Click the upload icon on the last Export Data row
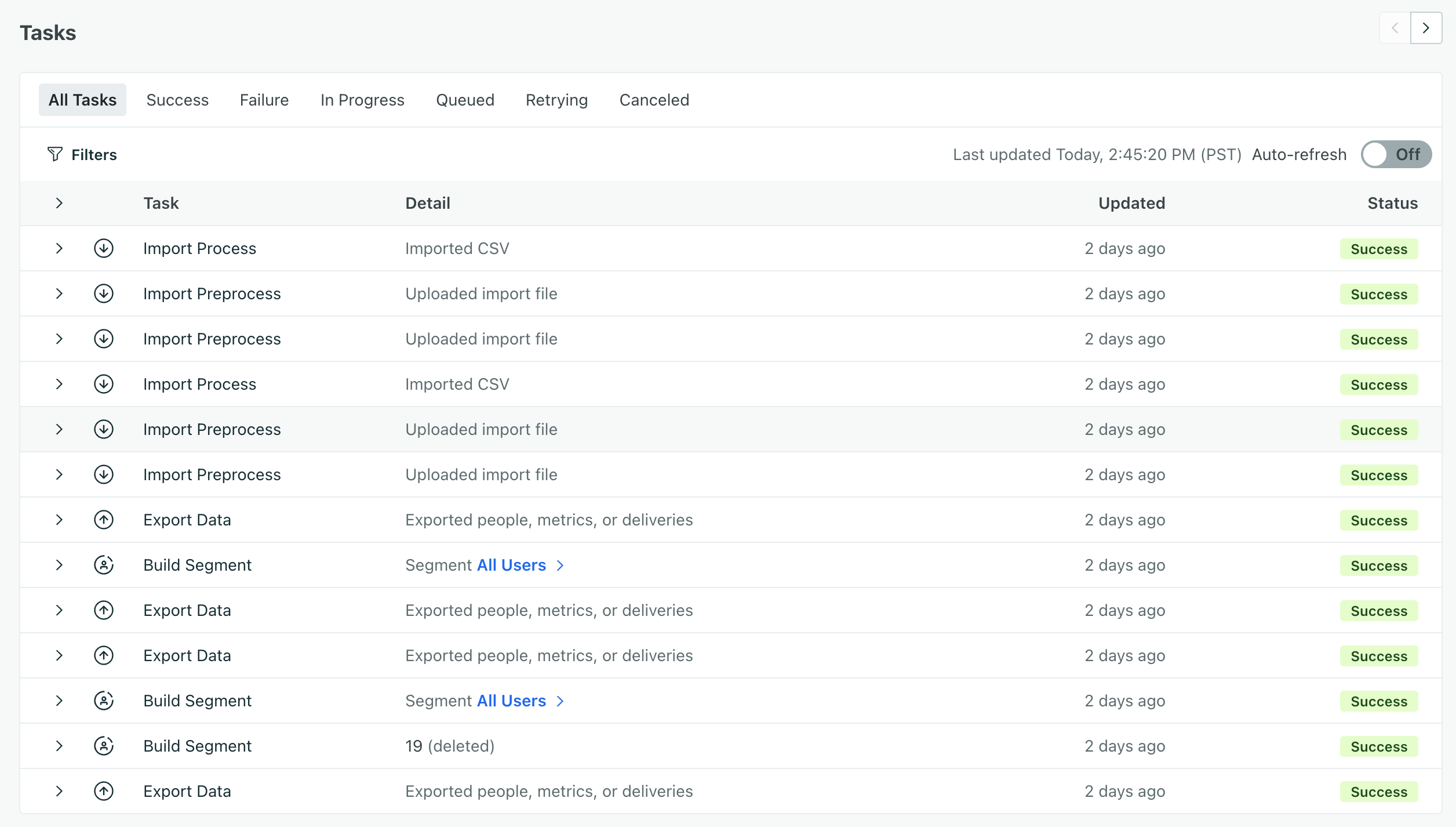The image size is (1456, 827). [x=103, y=791]
